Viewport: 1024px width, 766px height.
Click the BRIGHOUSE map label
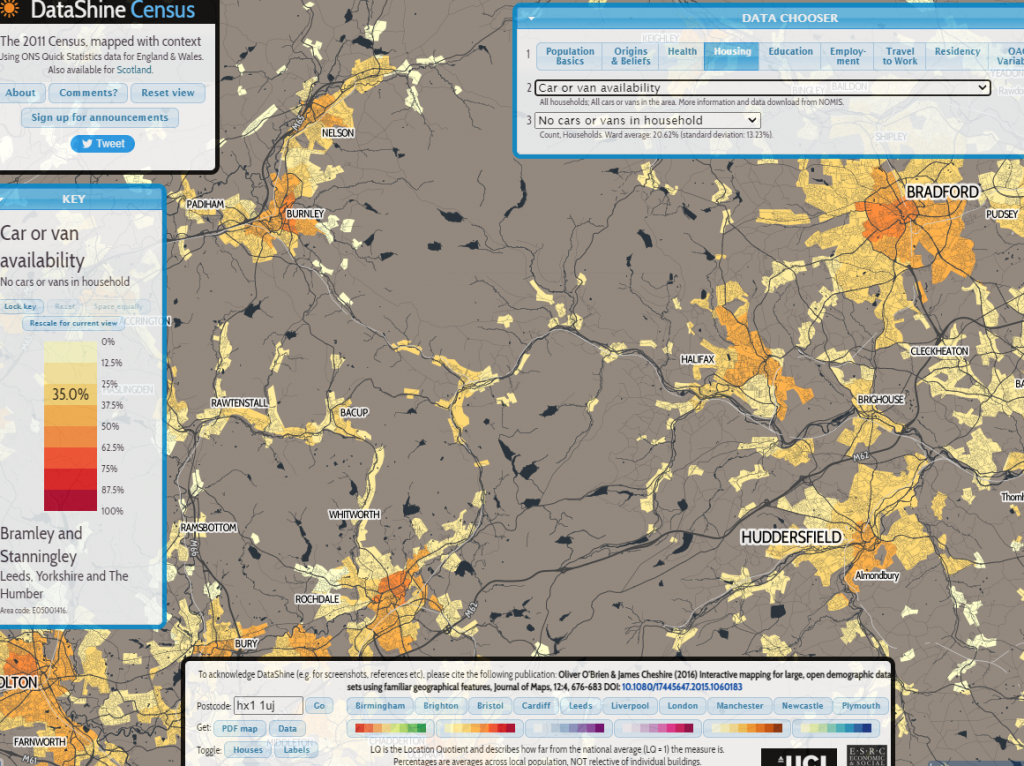880,400
